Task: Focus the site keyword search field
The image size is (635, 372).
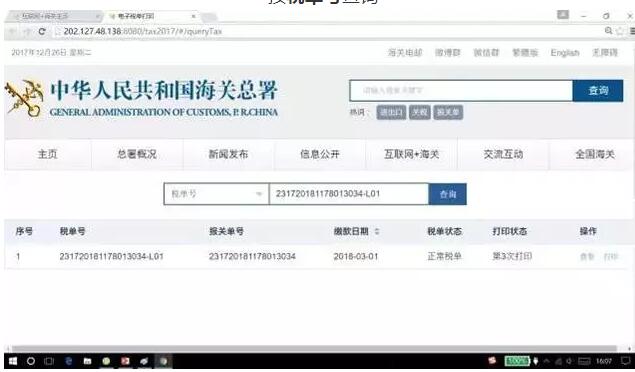Action: coord(461,91)
